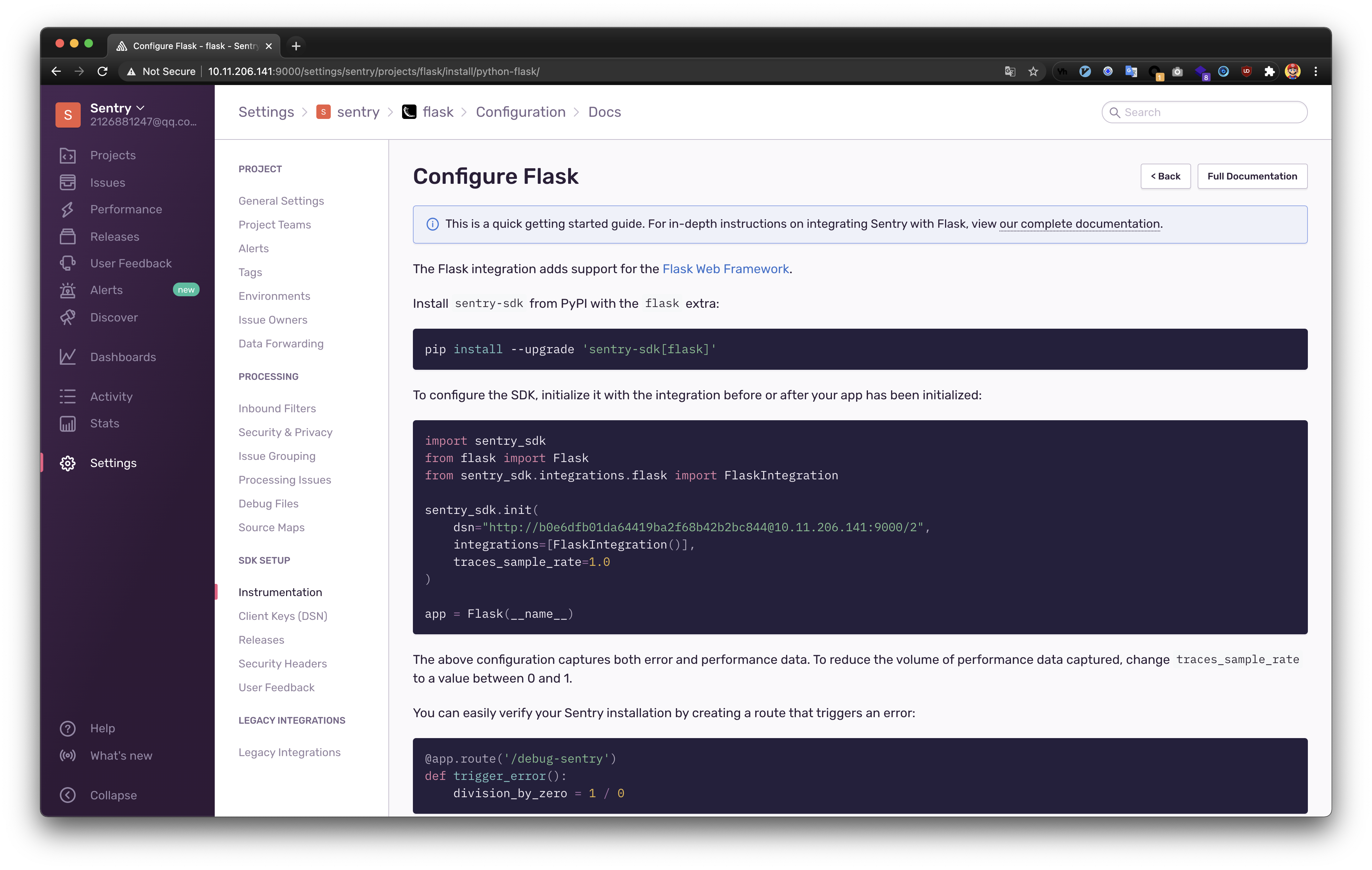
Task: Select Client Keys (DSN) menu item
Action: click(x=282, y=616)
